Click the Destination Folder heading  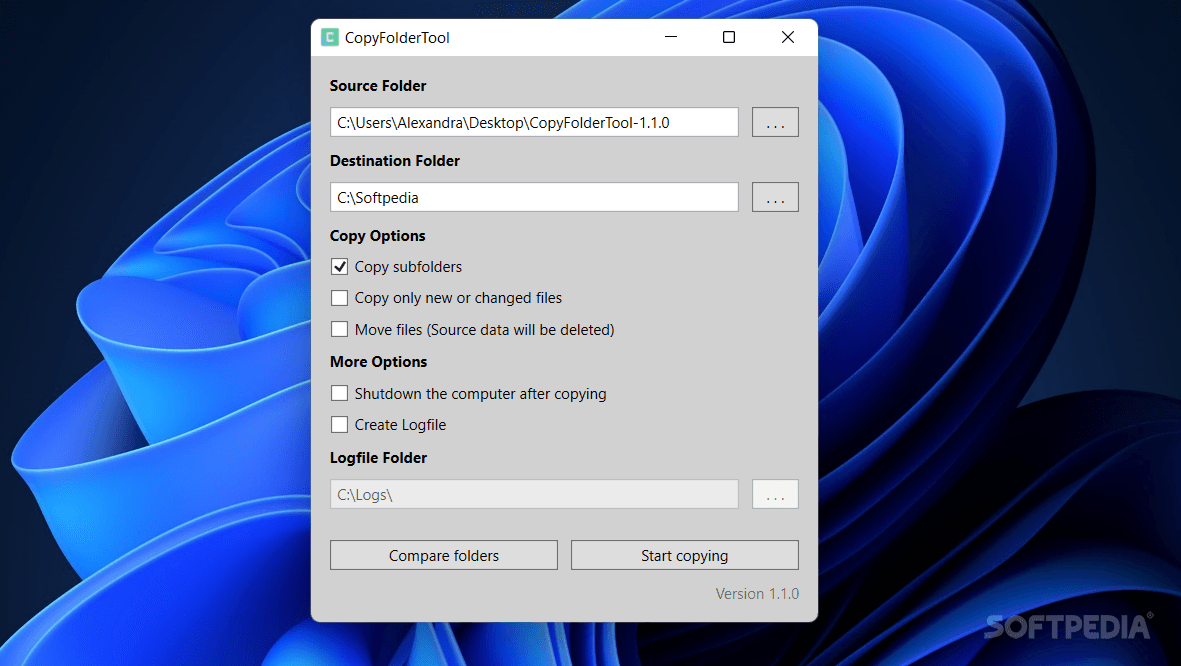point(395,160)
